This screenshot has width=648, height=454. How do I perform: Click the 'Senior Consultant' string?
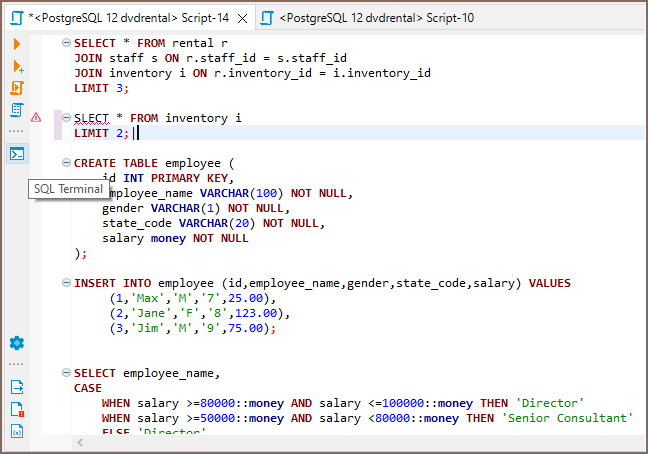click(567, 418)
